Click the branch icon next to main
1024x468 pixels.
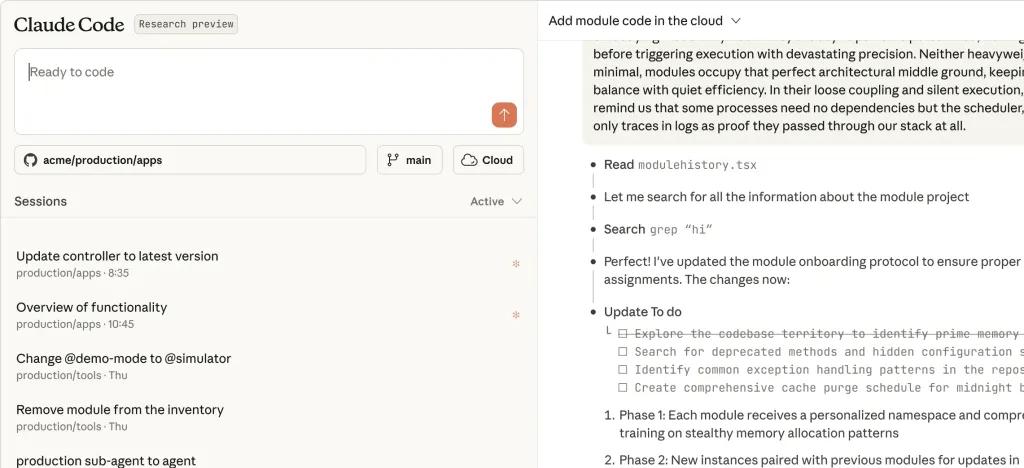(393, 160)
